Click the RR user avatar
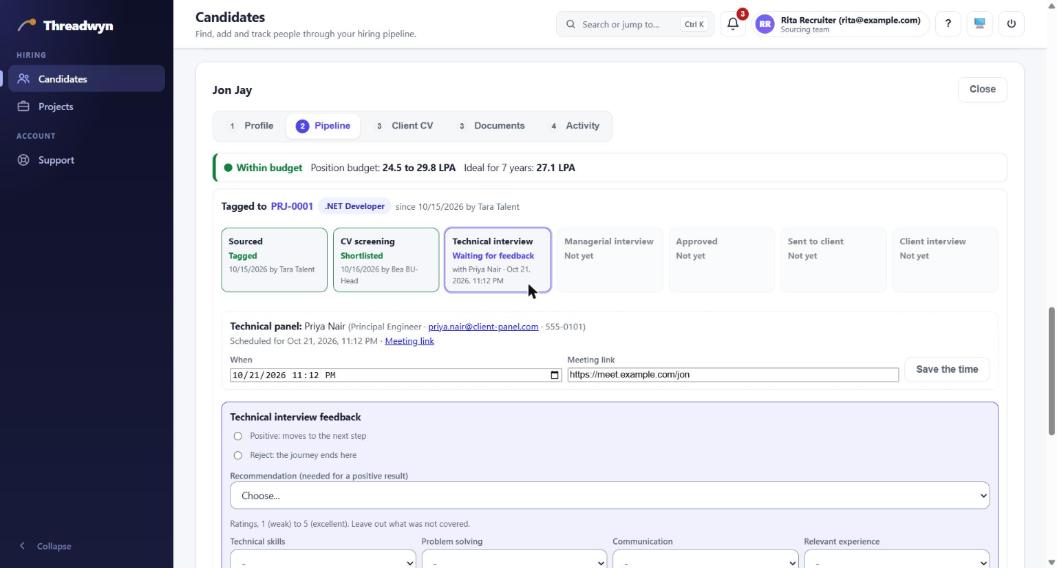This screenshot has height=568, width=1057. (764, 24)
